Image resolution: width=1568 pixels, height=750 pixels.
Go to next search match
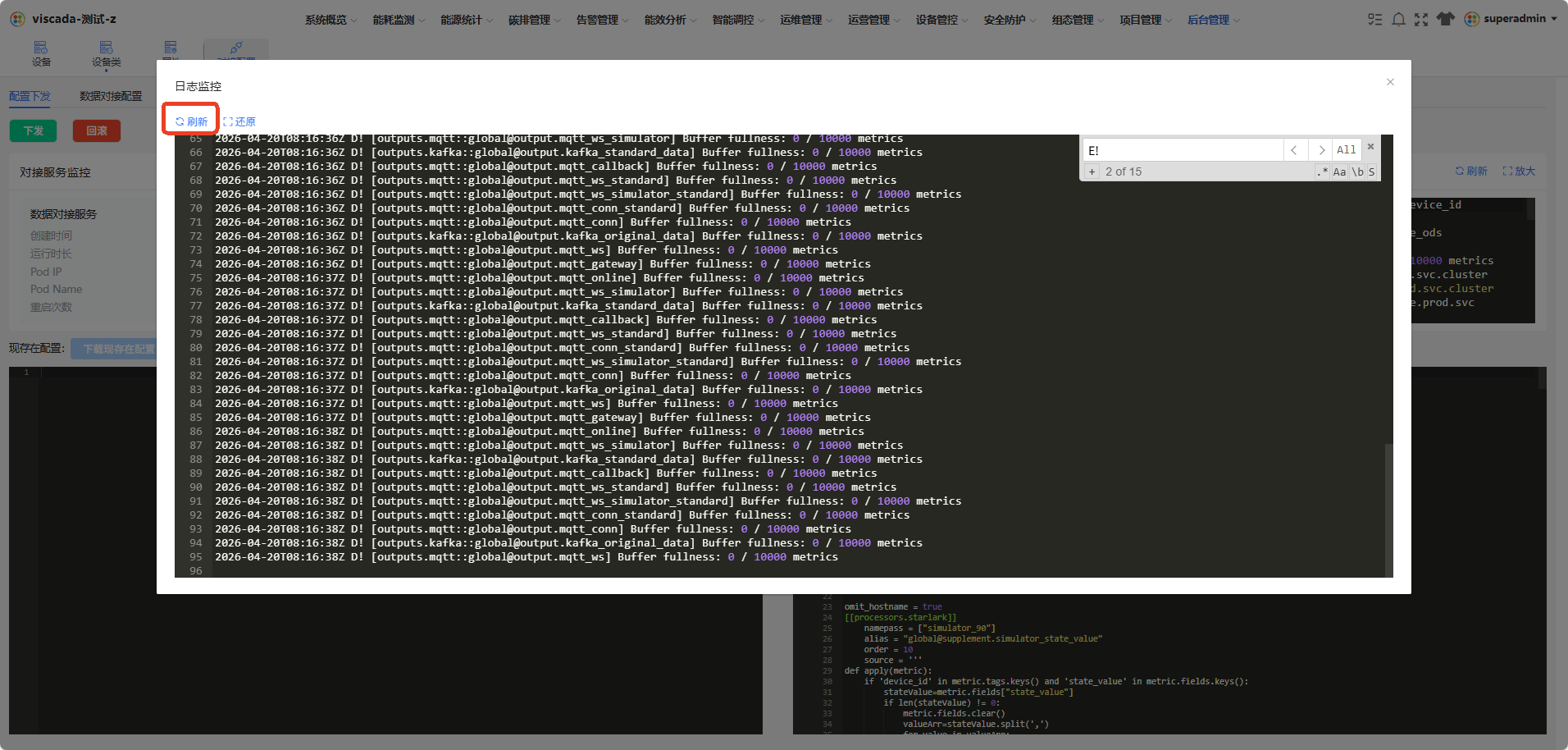(1320, 150)
